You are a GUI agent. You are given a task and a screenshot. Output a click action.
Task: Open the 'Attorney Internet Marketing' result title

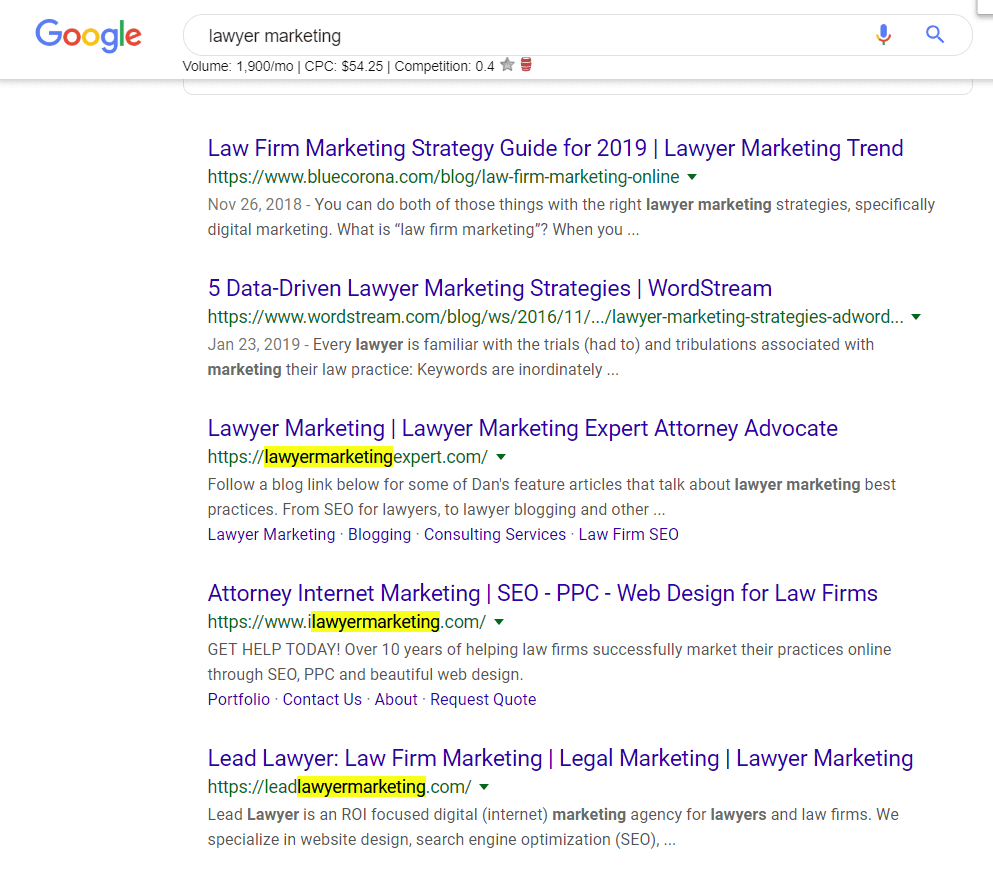coord(542,593)
